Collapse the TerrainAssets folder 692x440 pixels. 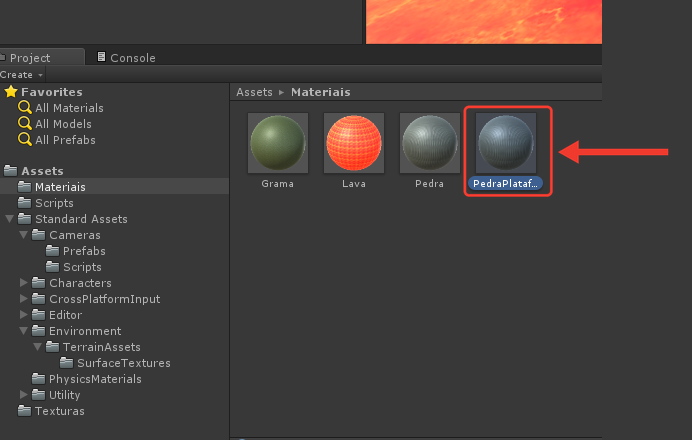(x=38, y=346)
